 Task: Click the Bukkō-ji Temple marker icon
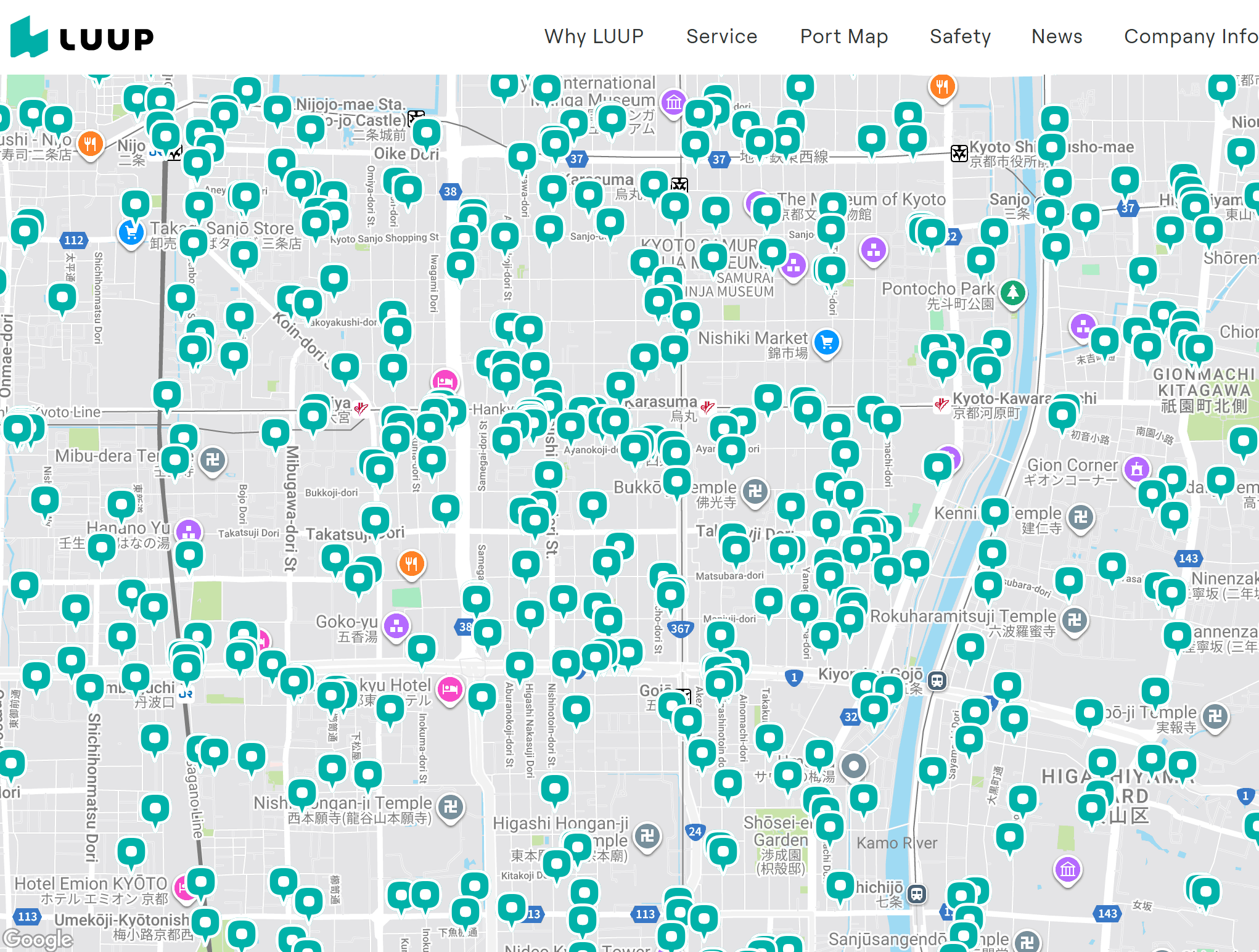755,491
